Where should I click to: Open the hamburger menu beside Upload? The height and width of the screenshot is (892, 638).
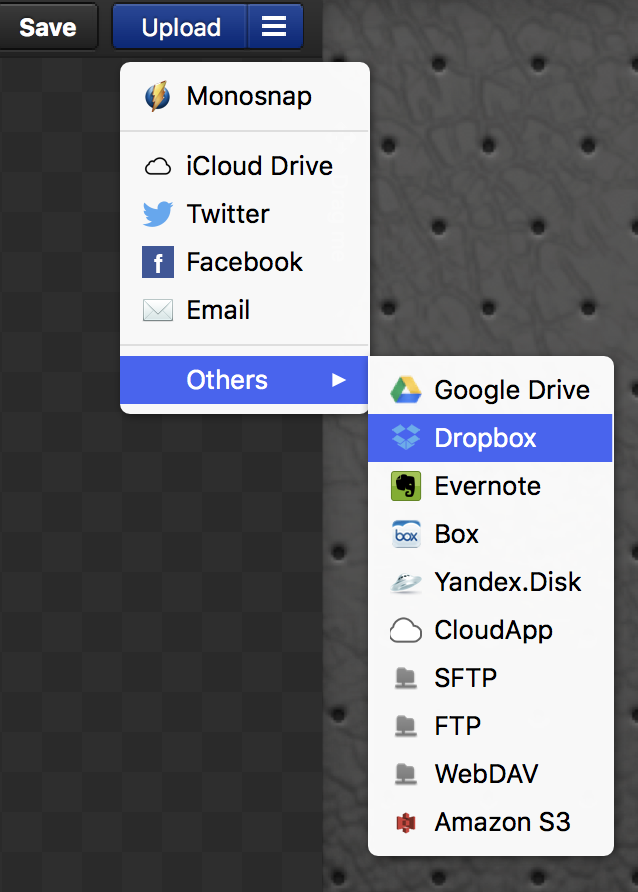(x=274, y=27)
